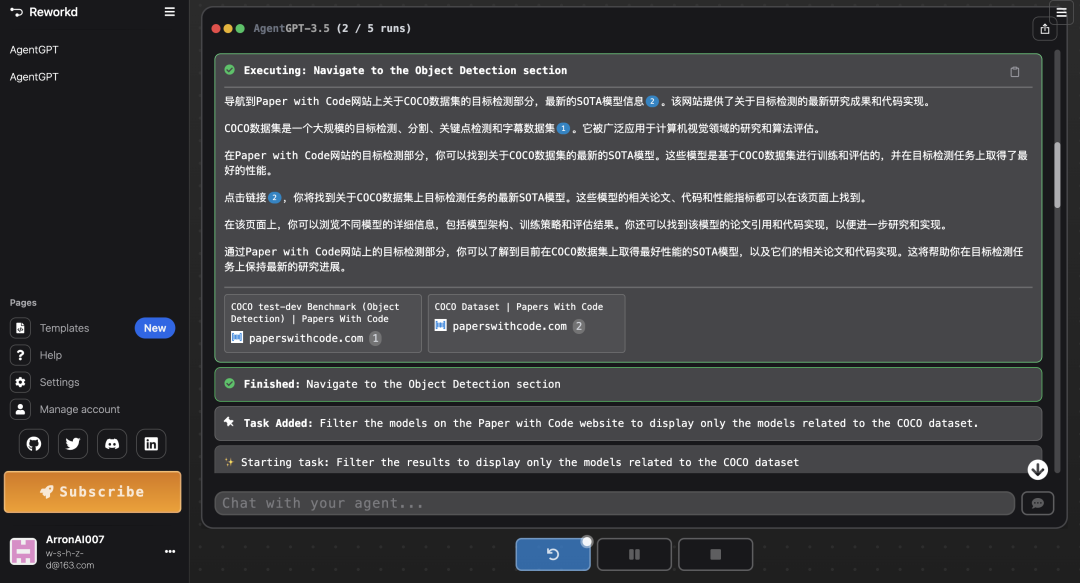Pause the running agent

634,554
